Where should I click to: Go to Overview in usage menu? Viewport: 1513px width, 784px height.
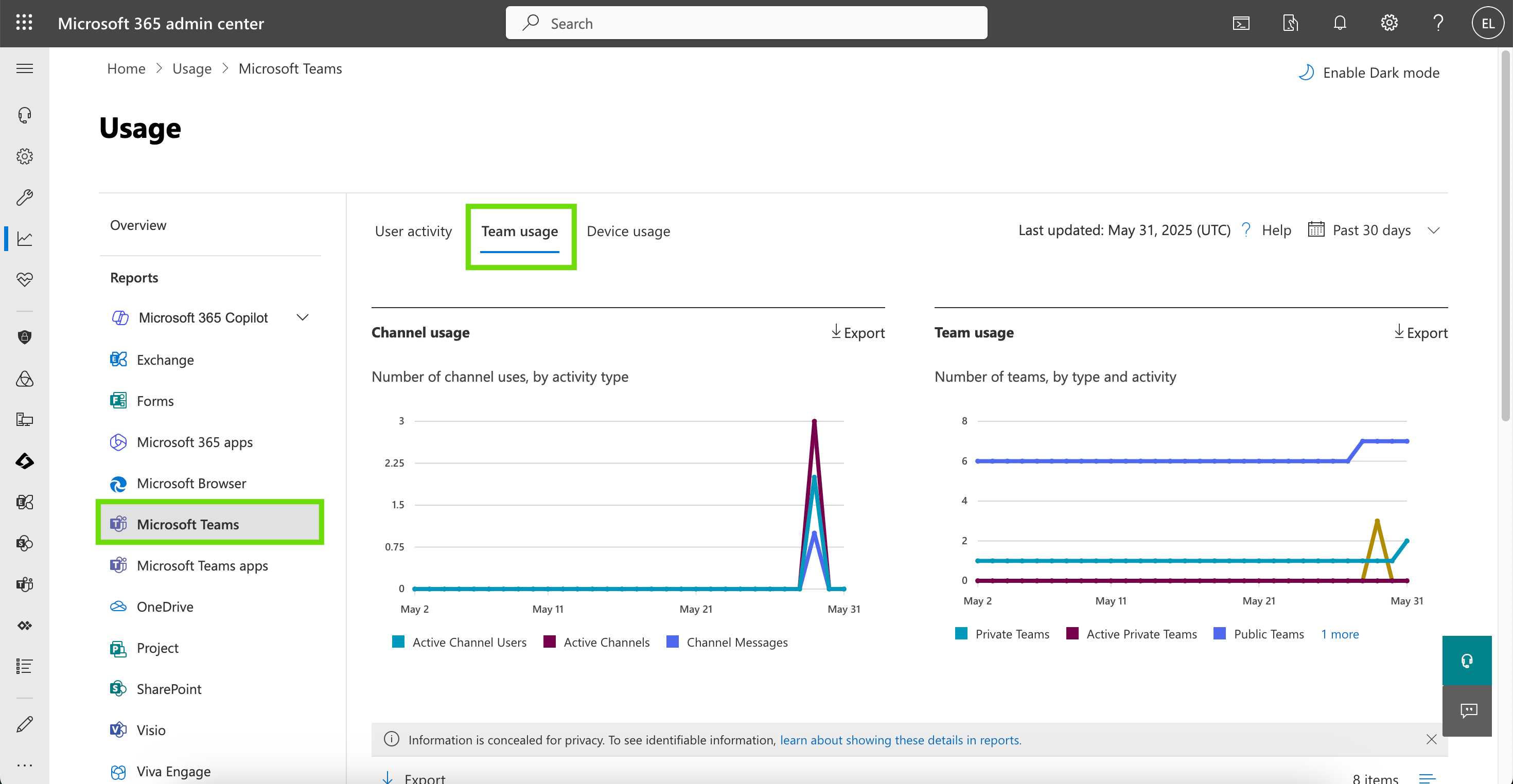point(138,225)
